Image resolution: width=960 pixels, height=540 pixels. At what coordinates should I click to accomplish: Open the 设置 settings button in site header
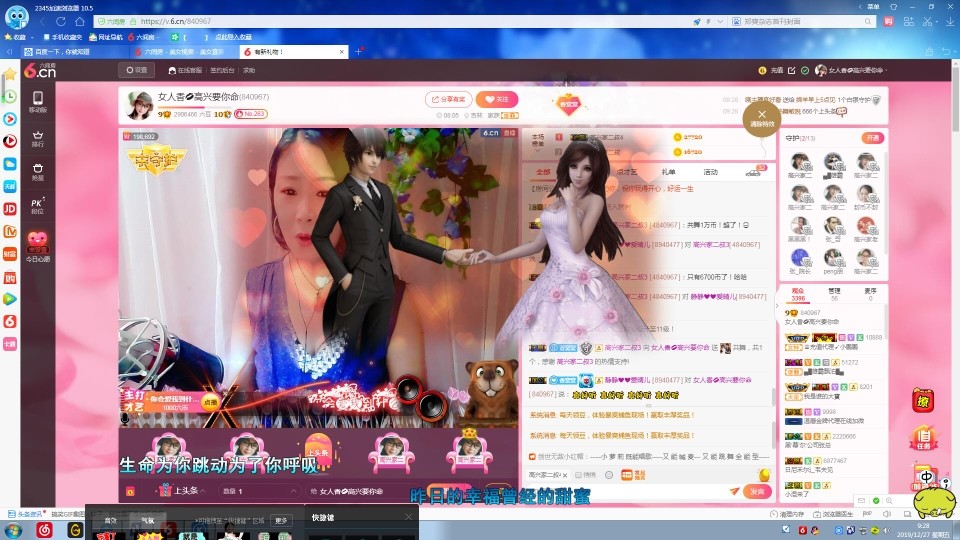(x=137, y=70)
